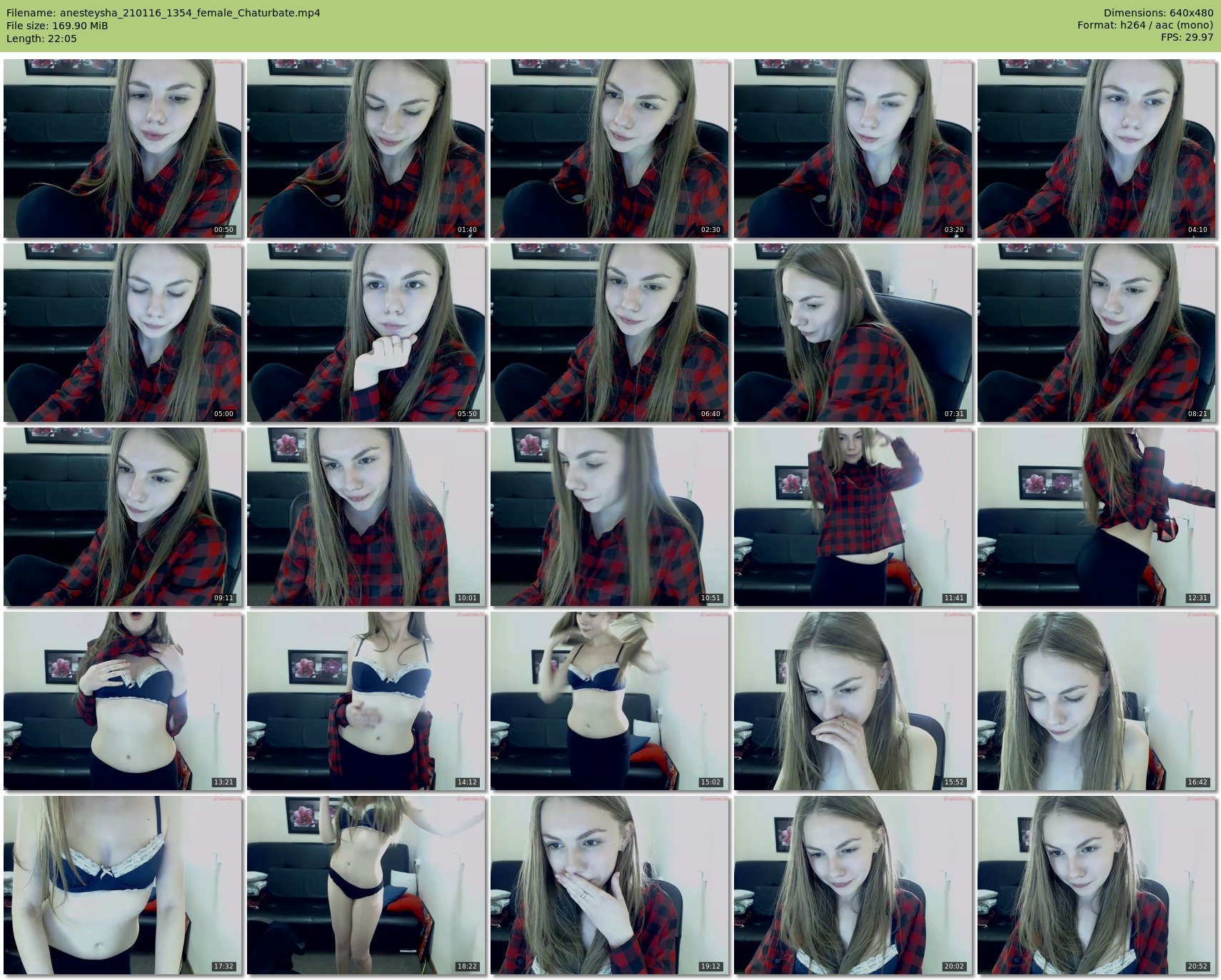Click the "Length: 22:05" text

pyautogui.click(x=41, y=39)
